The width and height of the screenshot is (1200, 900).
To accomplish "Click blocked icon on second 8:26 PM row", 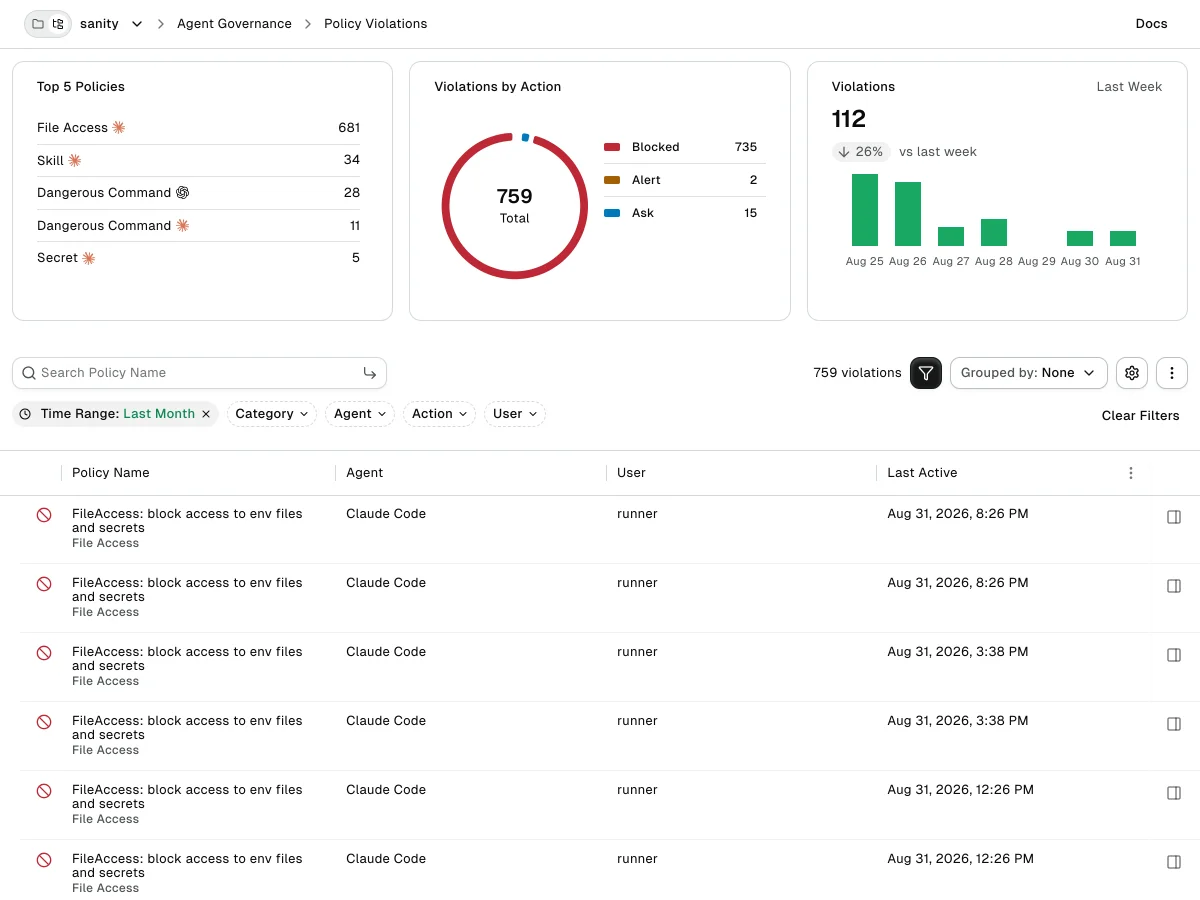I will pos(44,584).
